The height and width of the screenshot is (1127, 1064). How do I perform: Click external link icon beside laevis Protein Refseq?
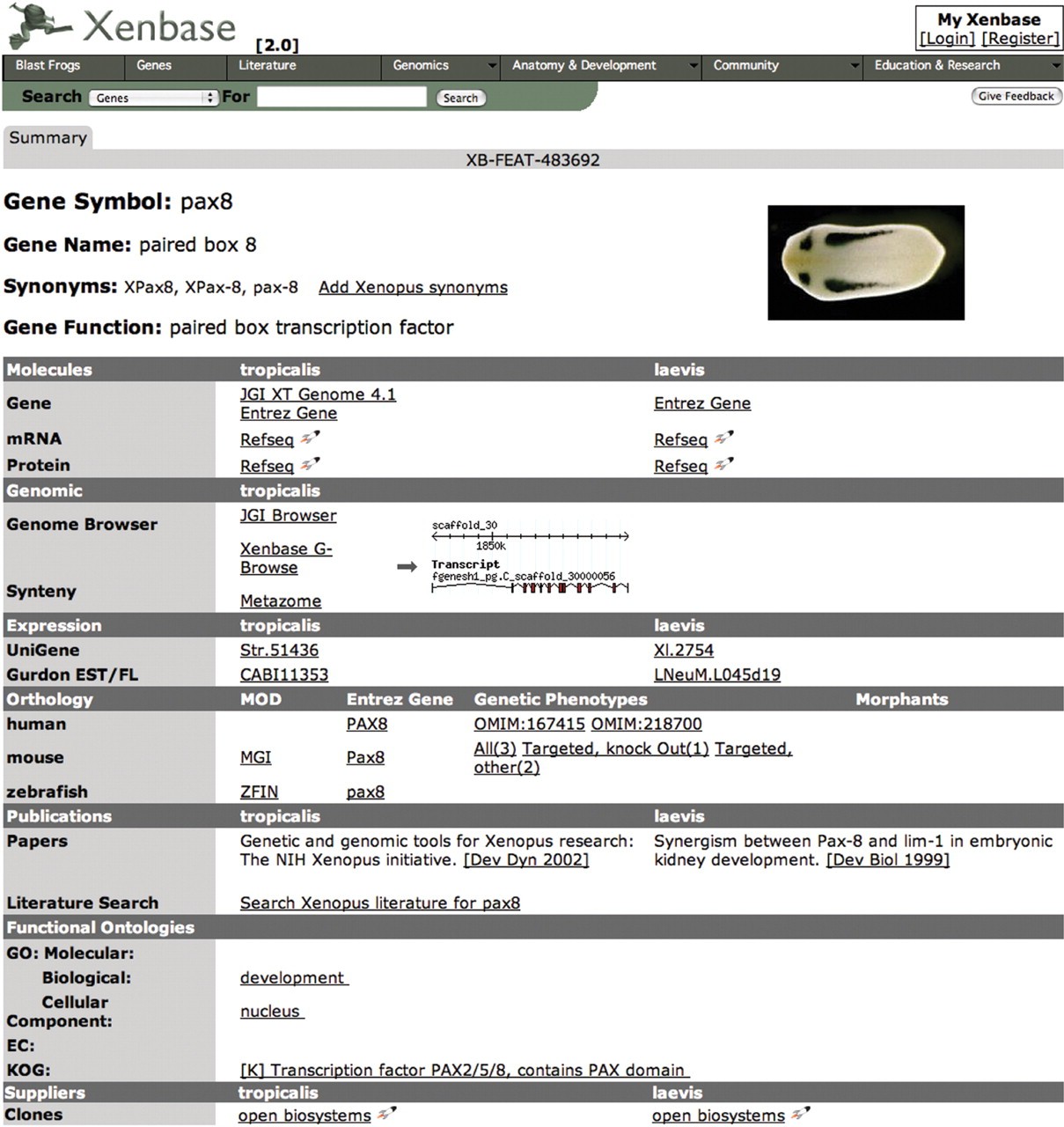coord(723,464)
